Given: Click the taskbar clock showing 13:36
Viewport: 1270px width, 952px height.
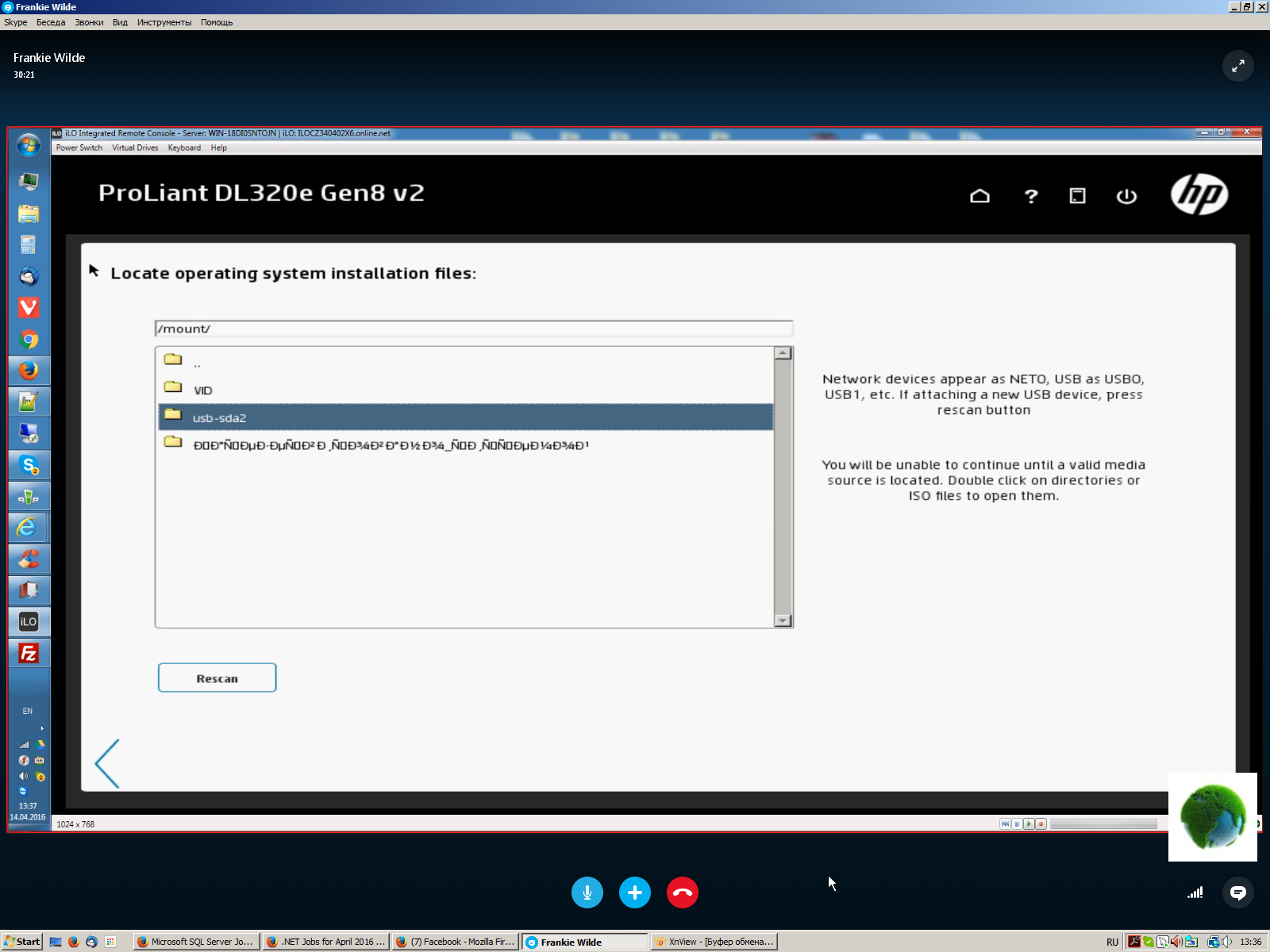Looking at the screenshot, I should point(1251,942).
